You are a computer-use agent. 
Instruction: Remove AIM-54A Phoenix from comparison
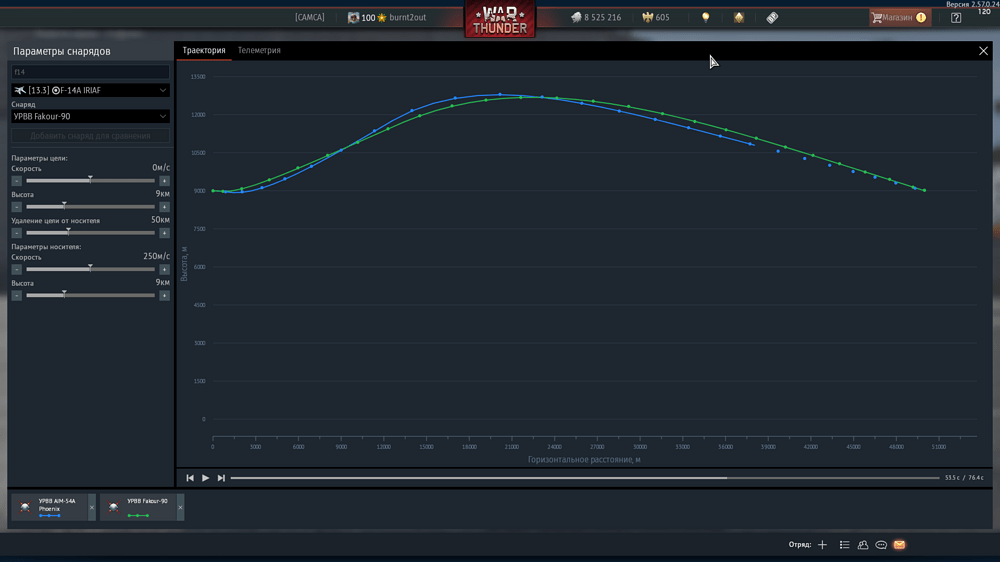click(92, 508)
